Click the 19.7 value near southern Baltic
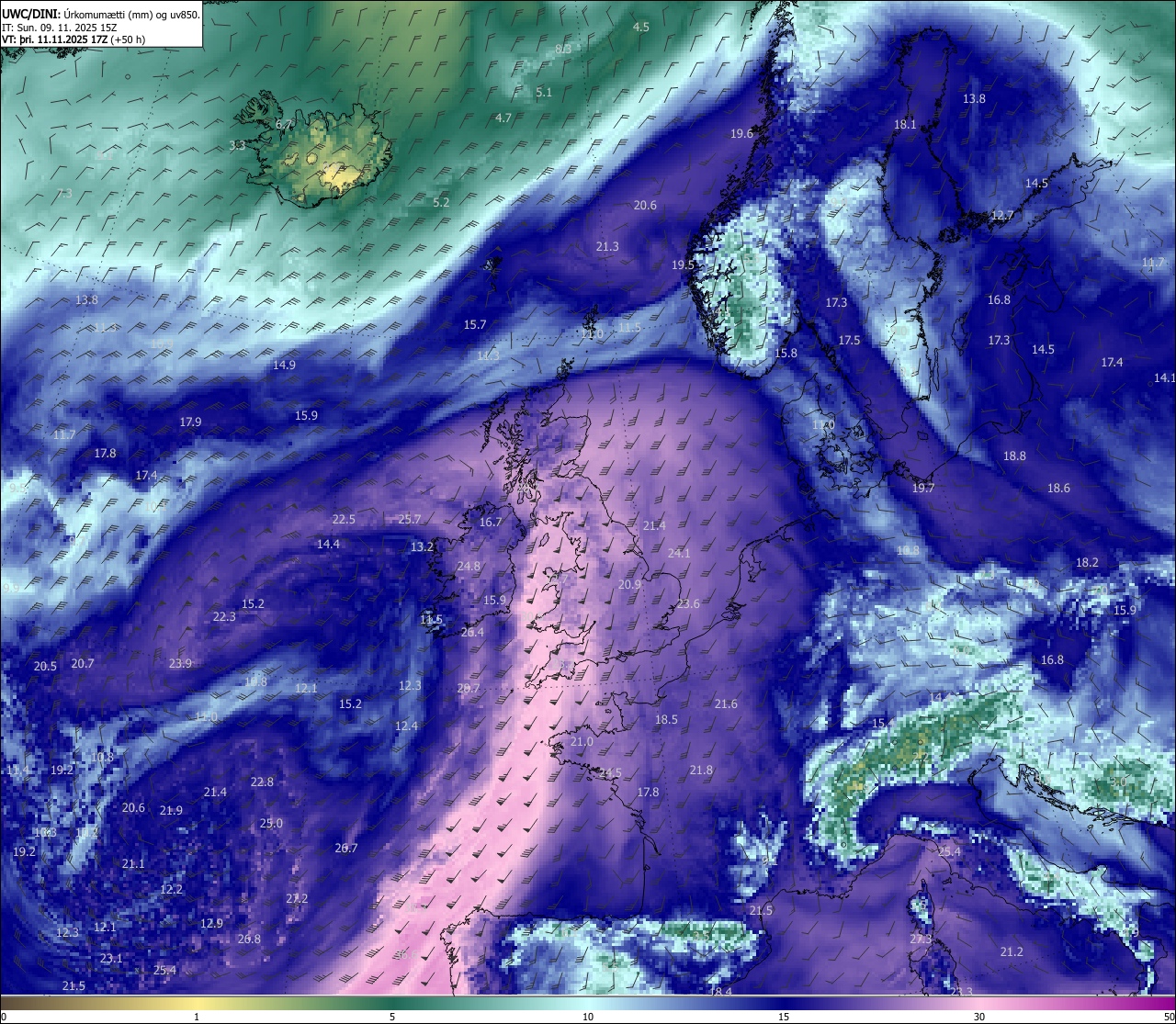Screen dimensions: 1176x1024 (923, 489)
